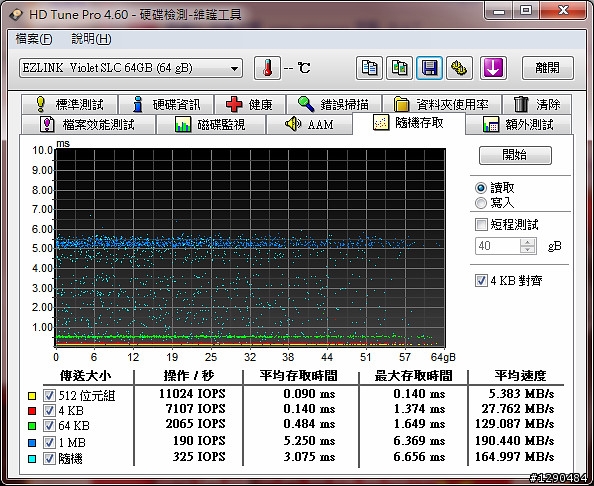Click the thermometer temperature icon
This screenshot has height=486, width=594.
click(267, 68)
